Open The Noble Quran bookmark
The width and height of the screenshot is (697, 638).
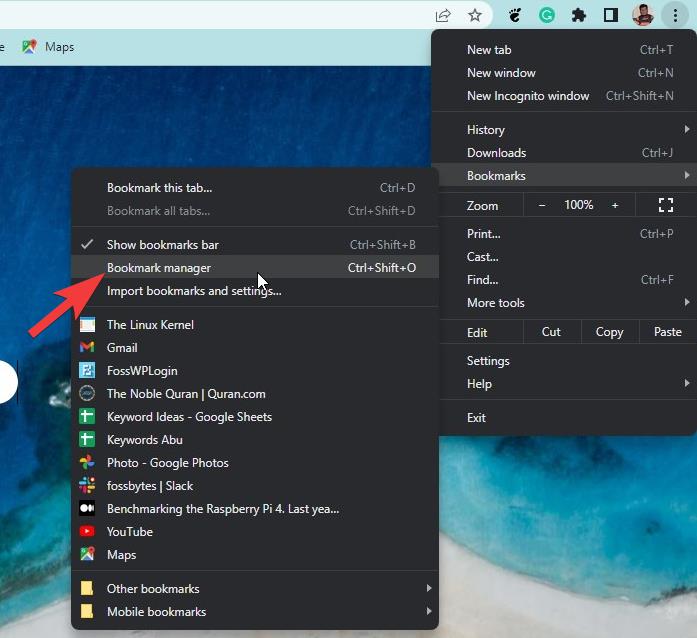coord(255,394)
